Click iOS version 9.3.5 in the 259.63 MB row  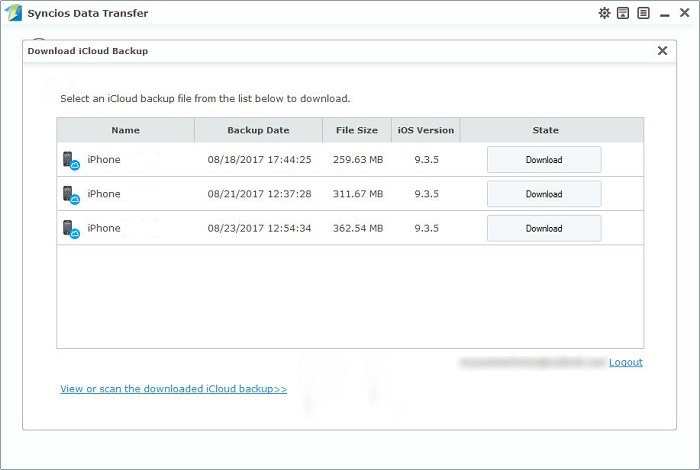(426, 159)
